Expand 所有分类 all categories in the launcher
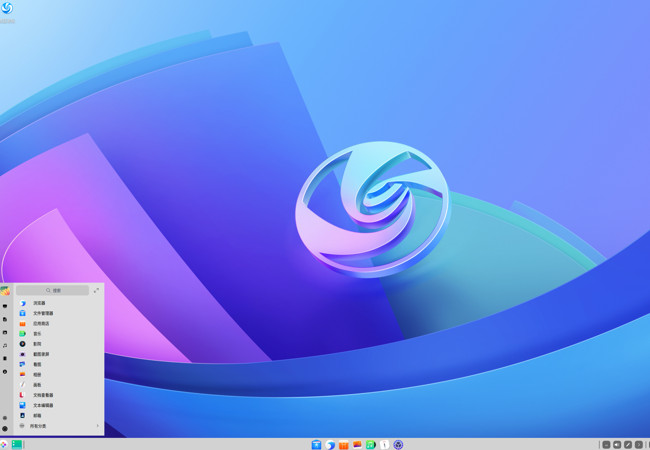Viewport: 650px width, 450px height. click(58, 426)
